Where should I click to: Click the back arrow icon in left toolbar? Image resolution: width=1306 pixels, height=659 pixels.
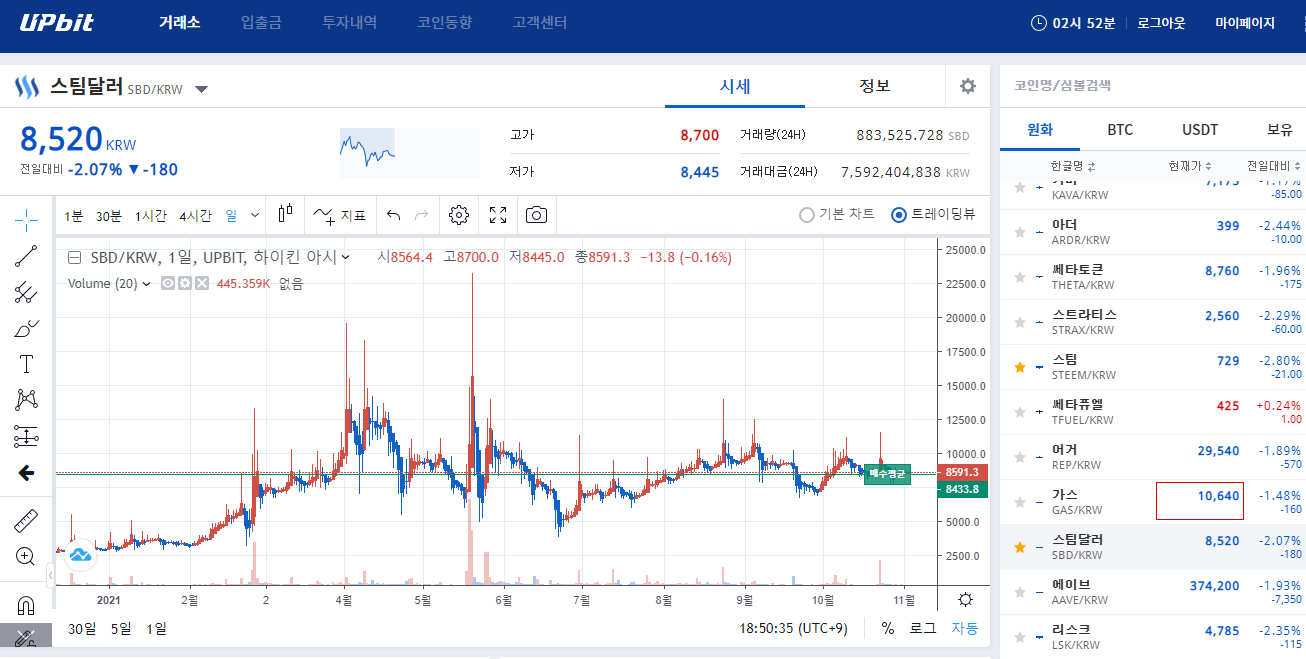click(26, 473)
